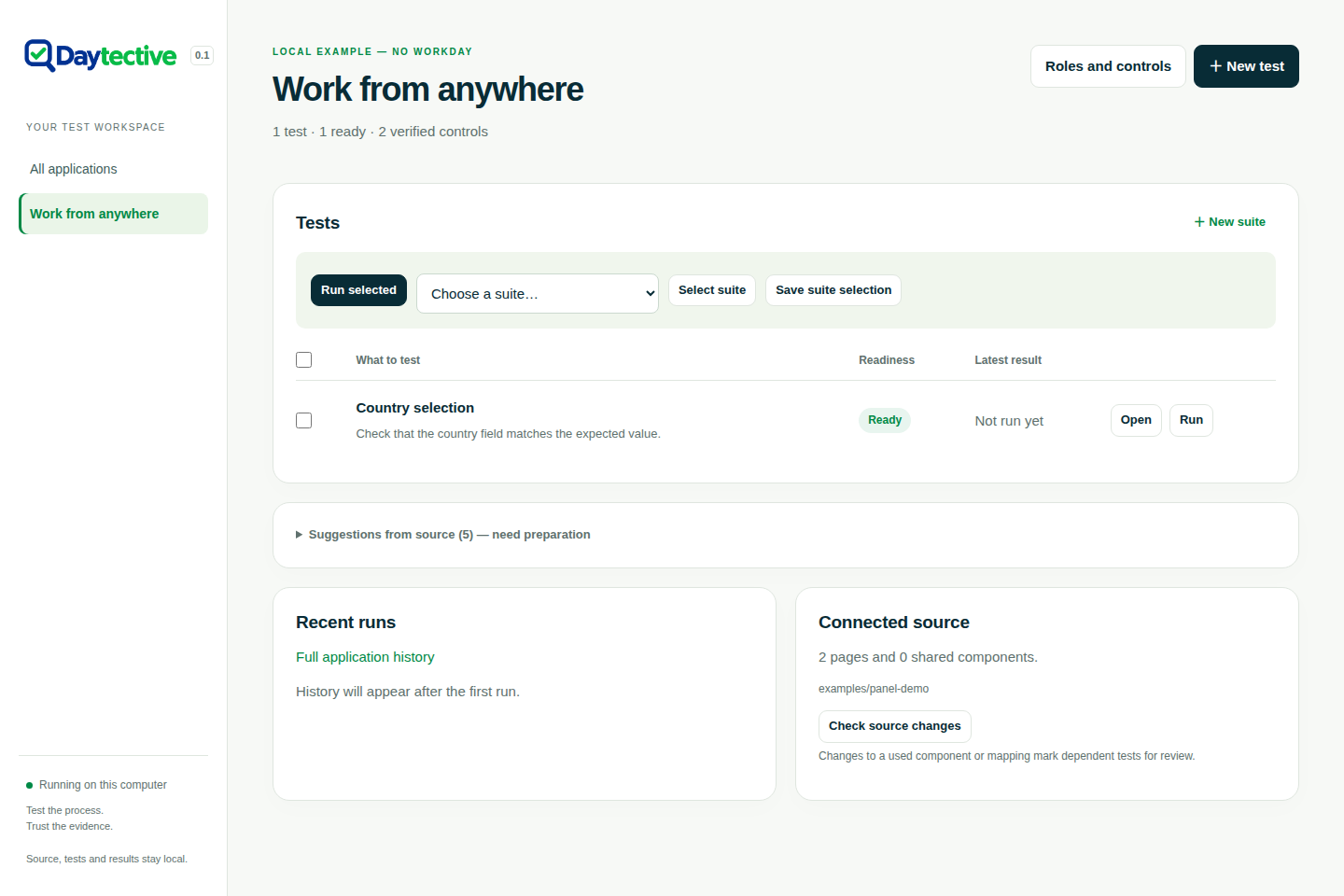1344x896 pixels.
Task: Expand Suggestions from source section
Action: pos(443,535)
